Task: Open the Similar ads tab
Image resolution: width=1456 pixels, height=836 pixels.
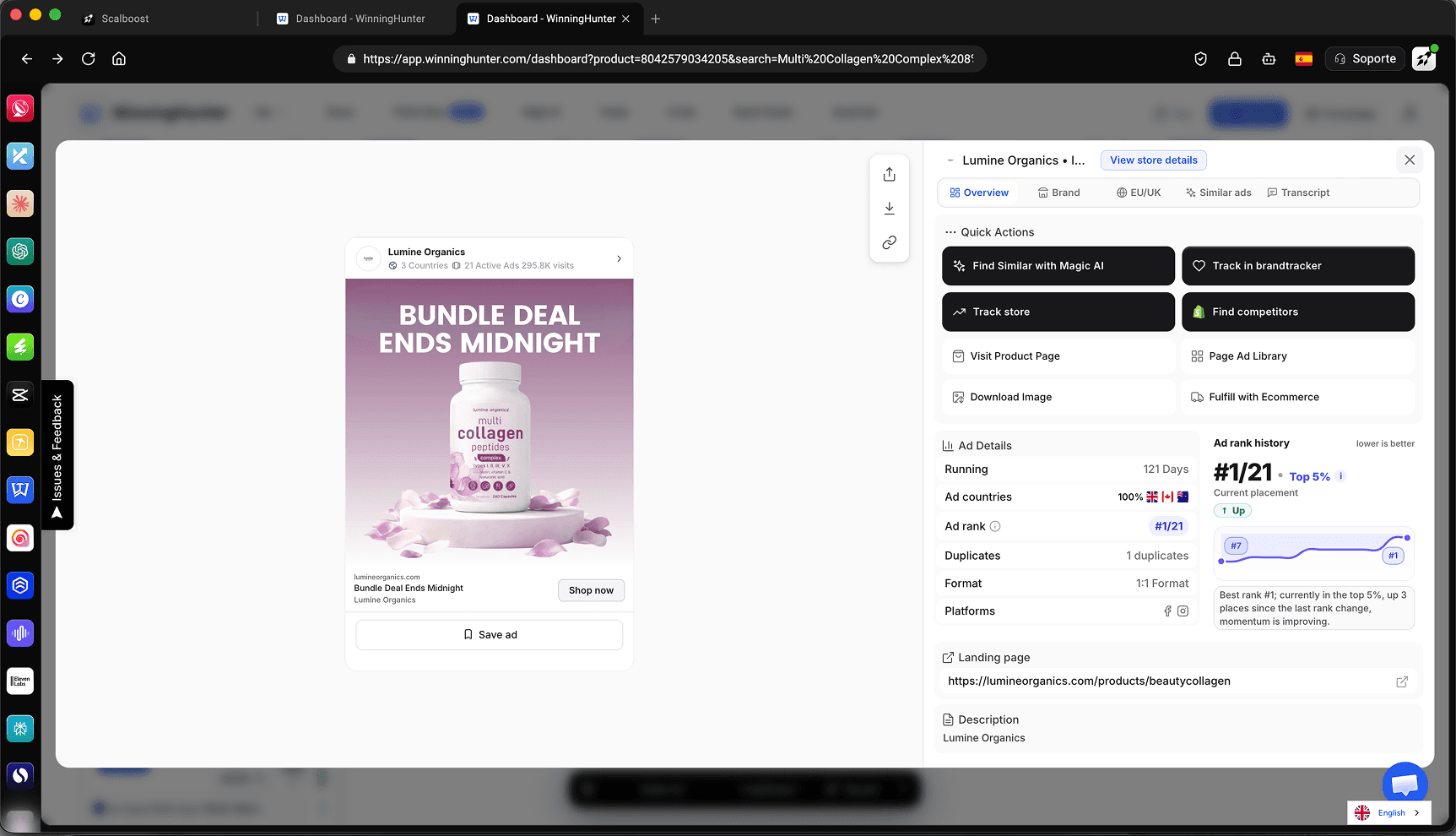Action: pos(1218,193)
